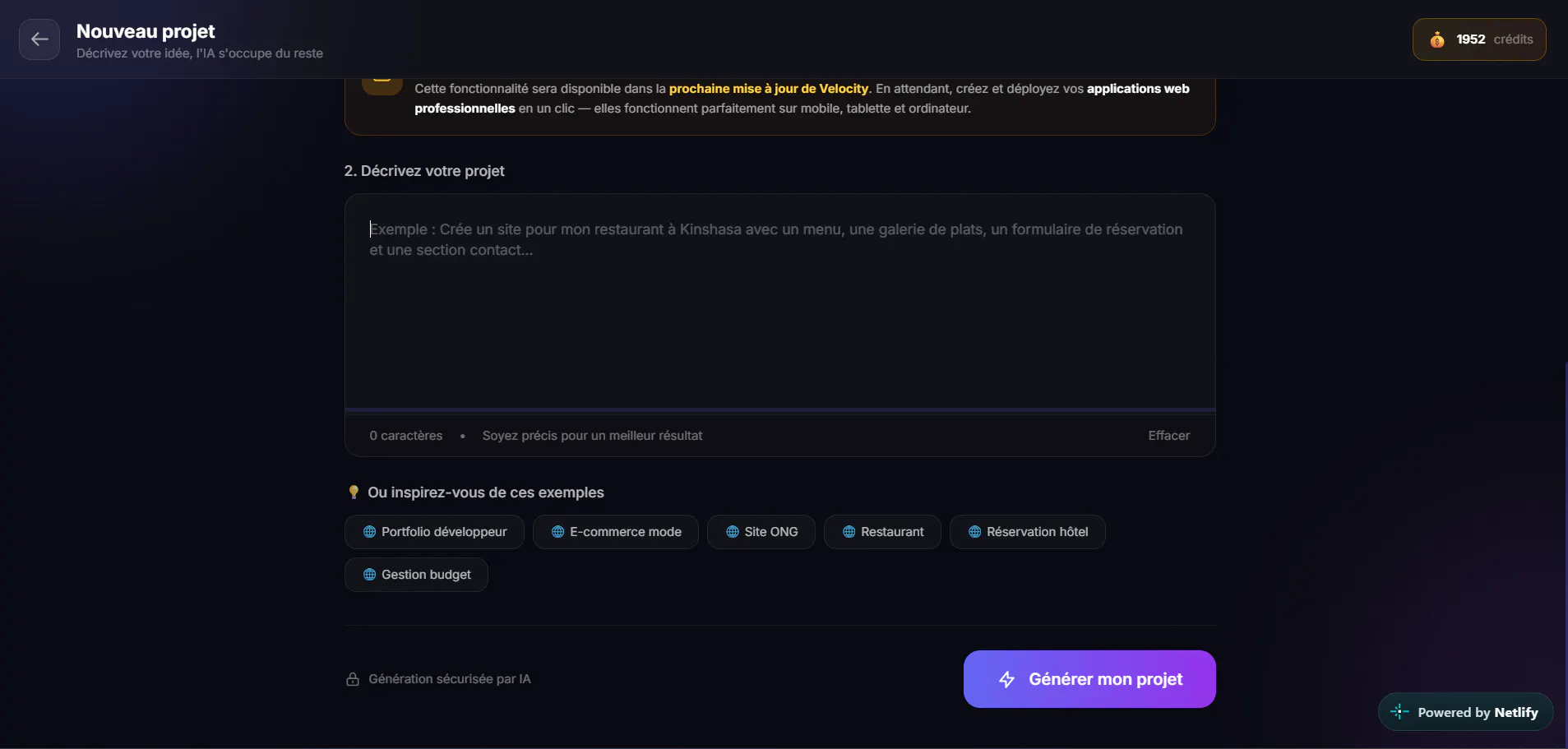
Task: Click the money bag credits icon
Action: [1437, 39]
